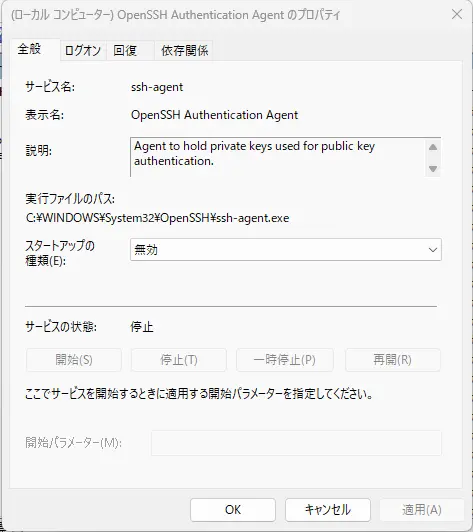Click the display name OpenSSH Authentication Agent
The width and height of the screenshot is (473, 532).
[x=214, y=115]
